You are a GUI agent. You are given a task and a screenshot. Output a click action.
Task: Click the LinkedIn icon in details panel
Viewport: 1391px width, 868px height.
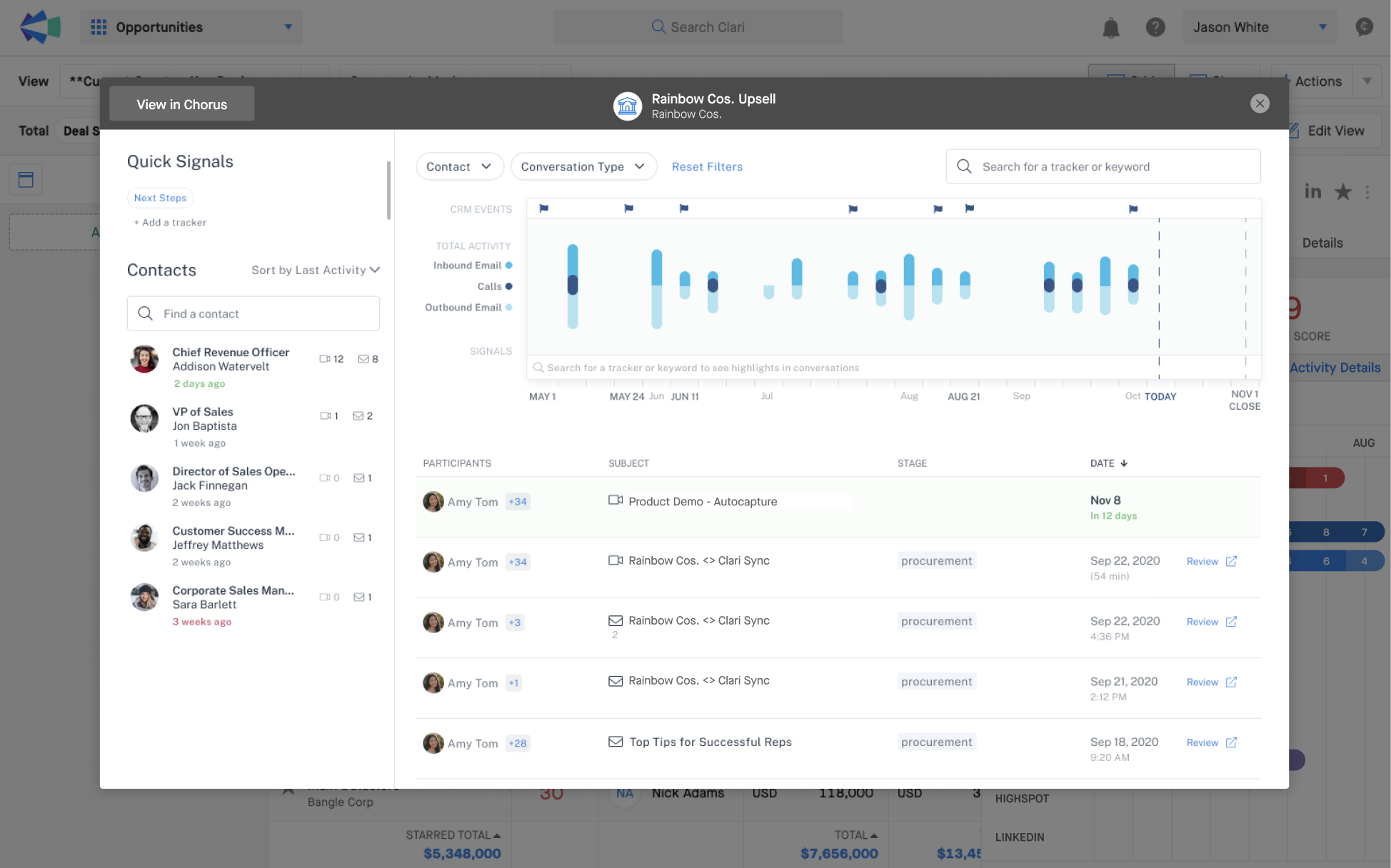[x=1313, y=191]
